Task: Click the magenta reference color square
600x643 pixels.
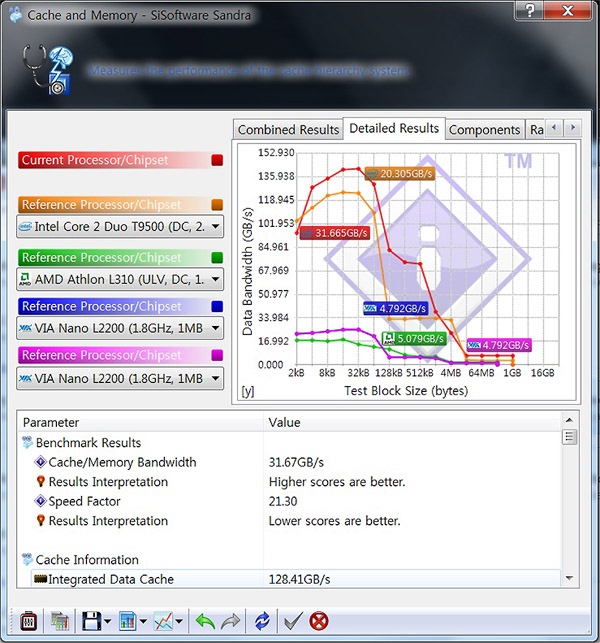Action: (217, 355)
